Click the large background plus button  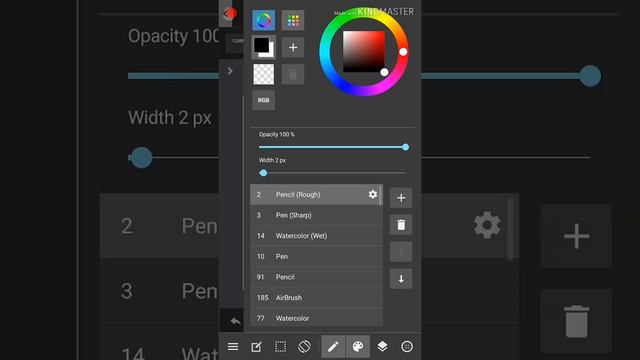pos(576,236)
